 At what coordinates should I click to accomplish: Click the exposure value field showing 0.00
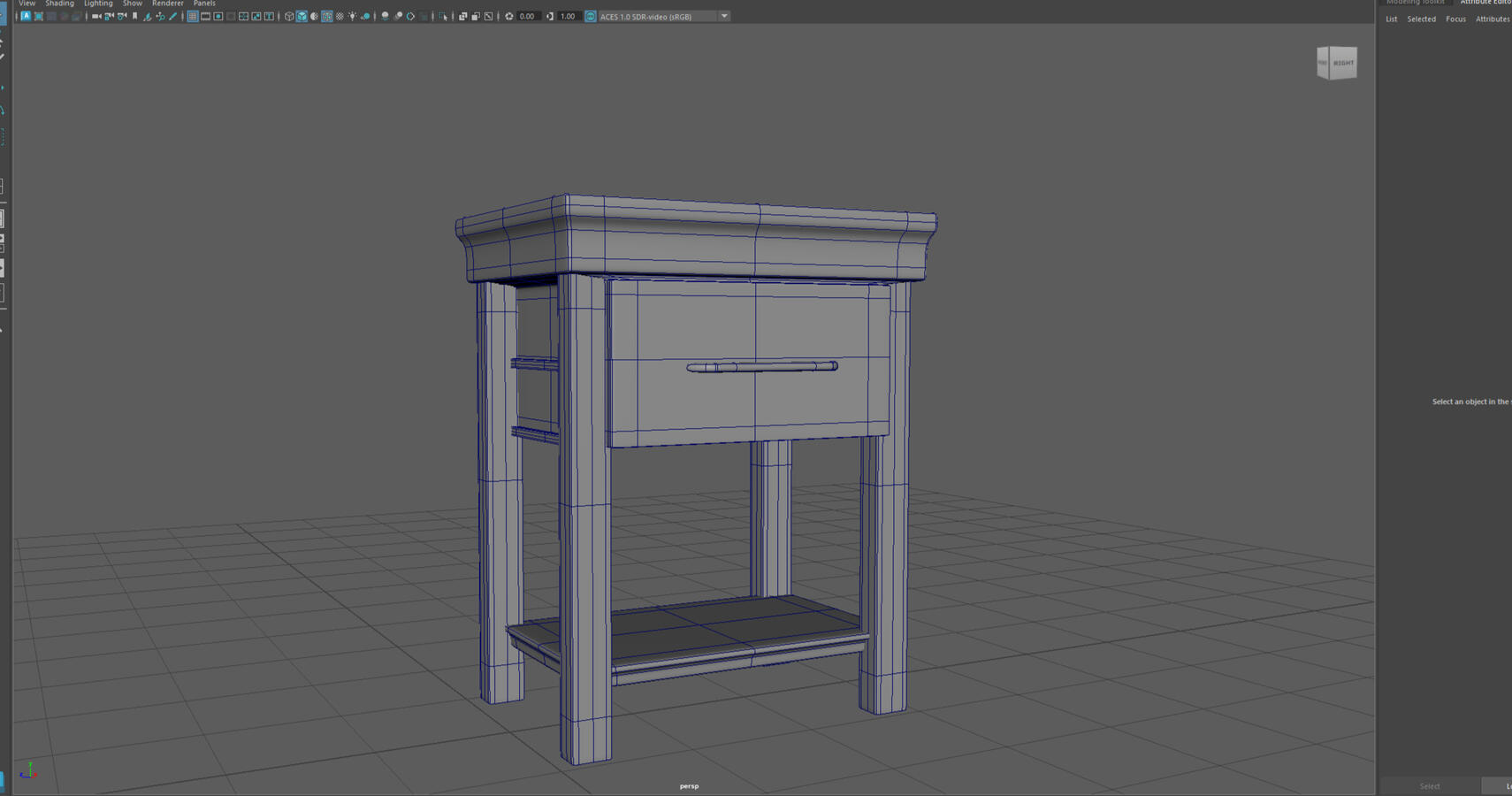click(x=527, y=17)
